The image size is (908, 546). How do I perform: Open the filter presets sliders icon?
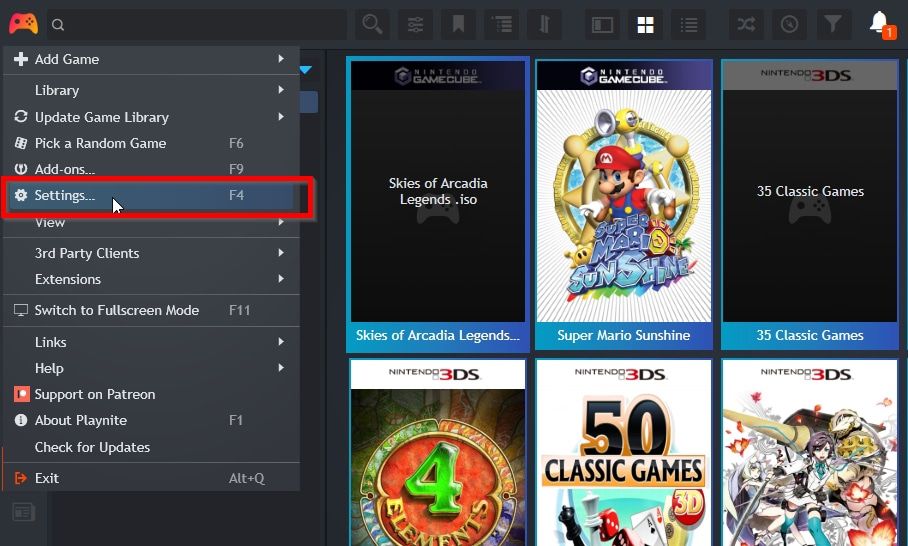pos(415,24)
